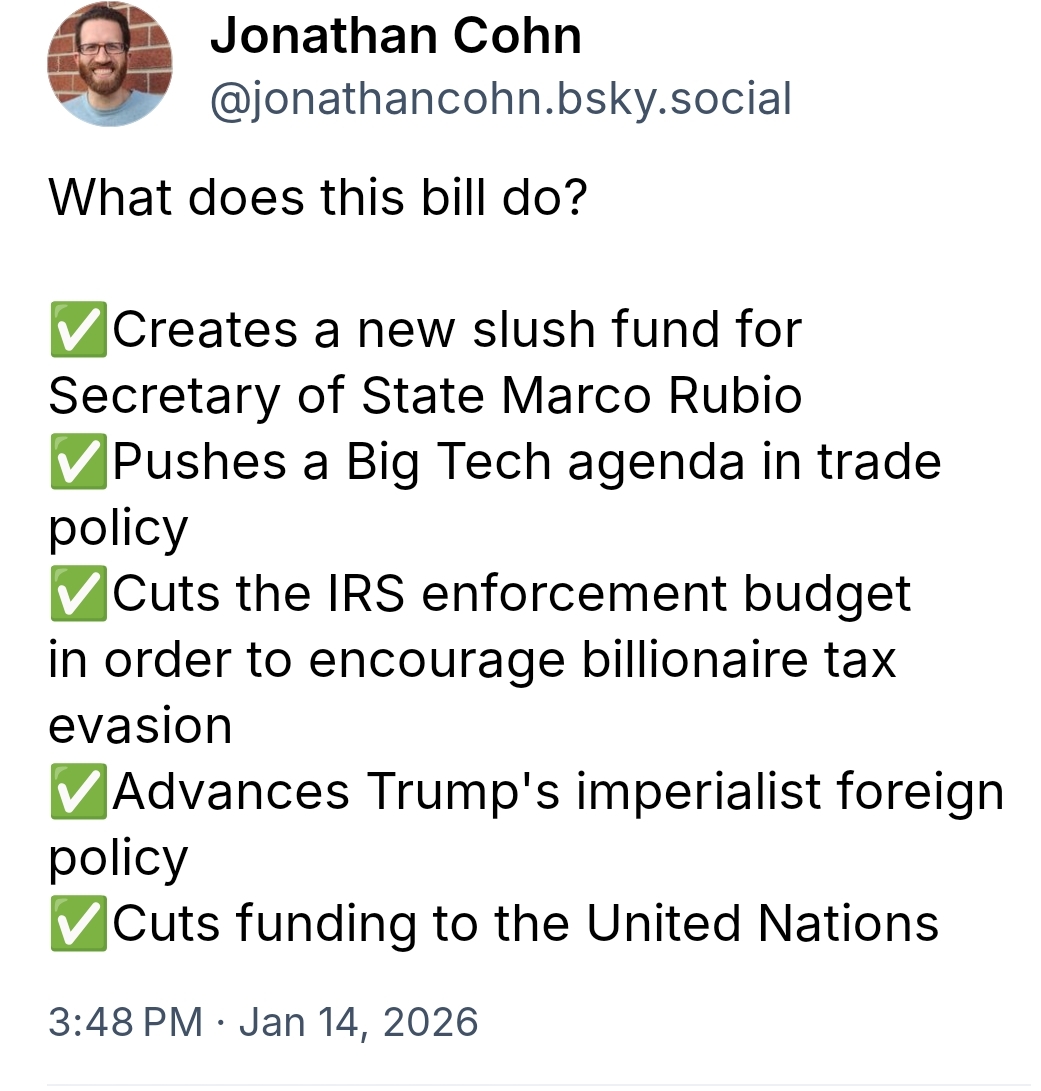Image resolution: width=1041 pixels, height=1091 pixels.
Task: Click the display name Jonathan Cohn
Action: coord(395,37)
